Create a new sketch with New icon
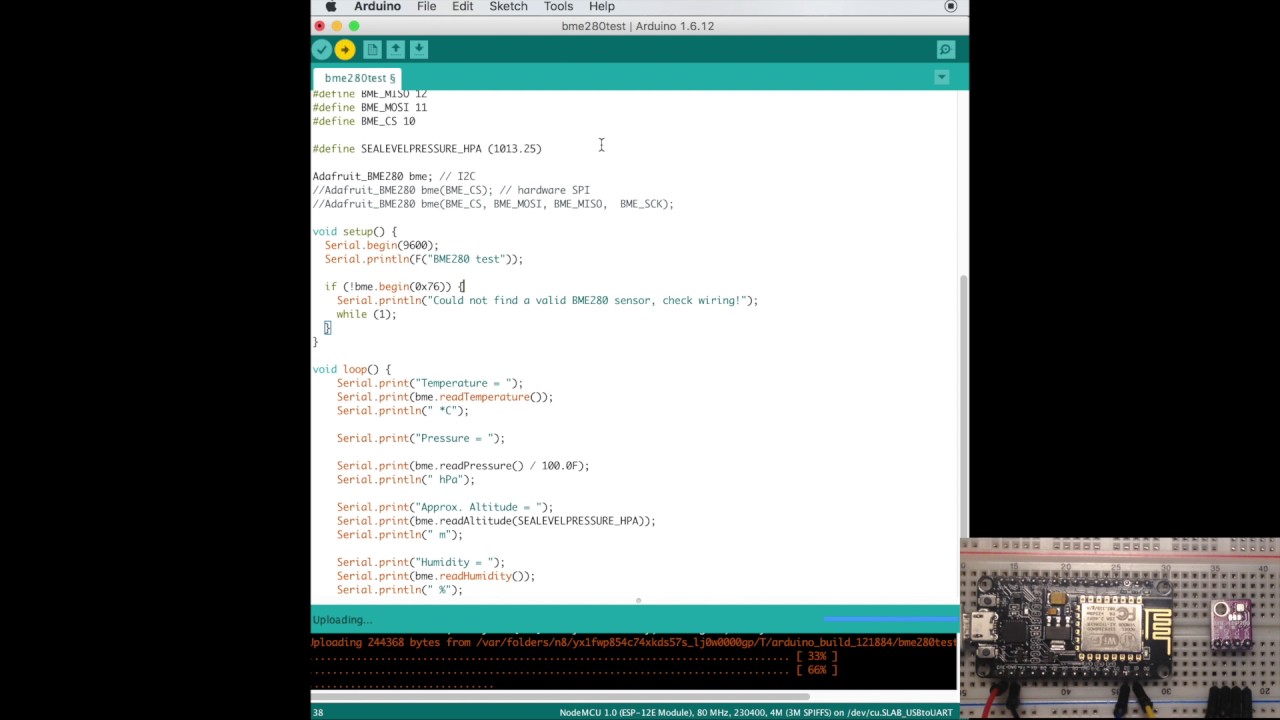Viewport: 1280px width, 720px height. point(372,50)
